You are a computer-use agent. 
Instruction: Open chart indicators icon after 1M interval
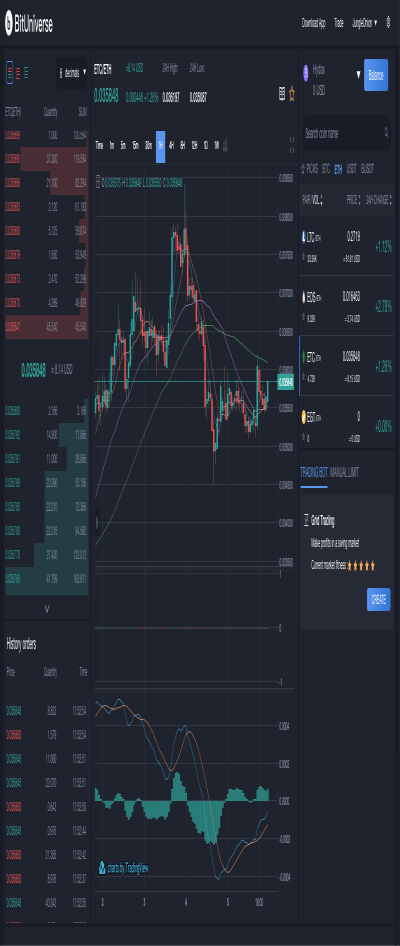226,145
